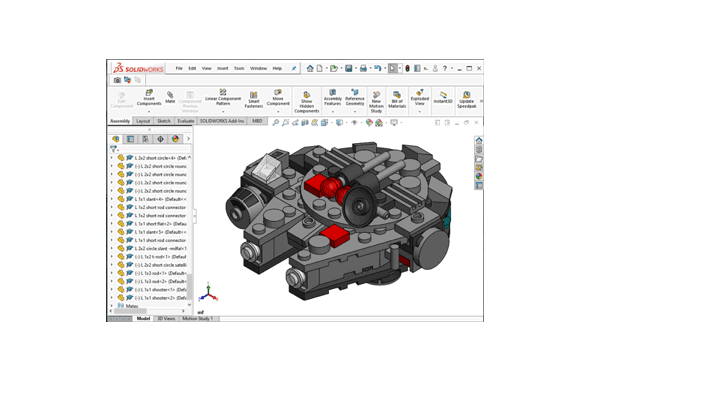This screenshot has height=405, width=720.
Task: Open the File menu
Action: tap(179, 68)
